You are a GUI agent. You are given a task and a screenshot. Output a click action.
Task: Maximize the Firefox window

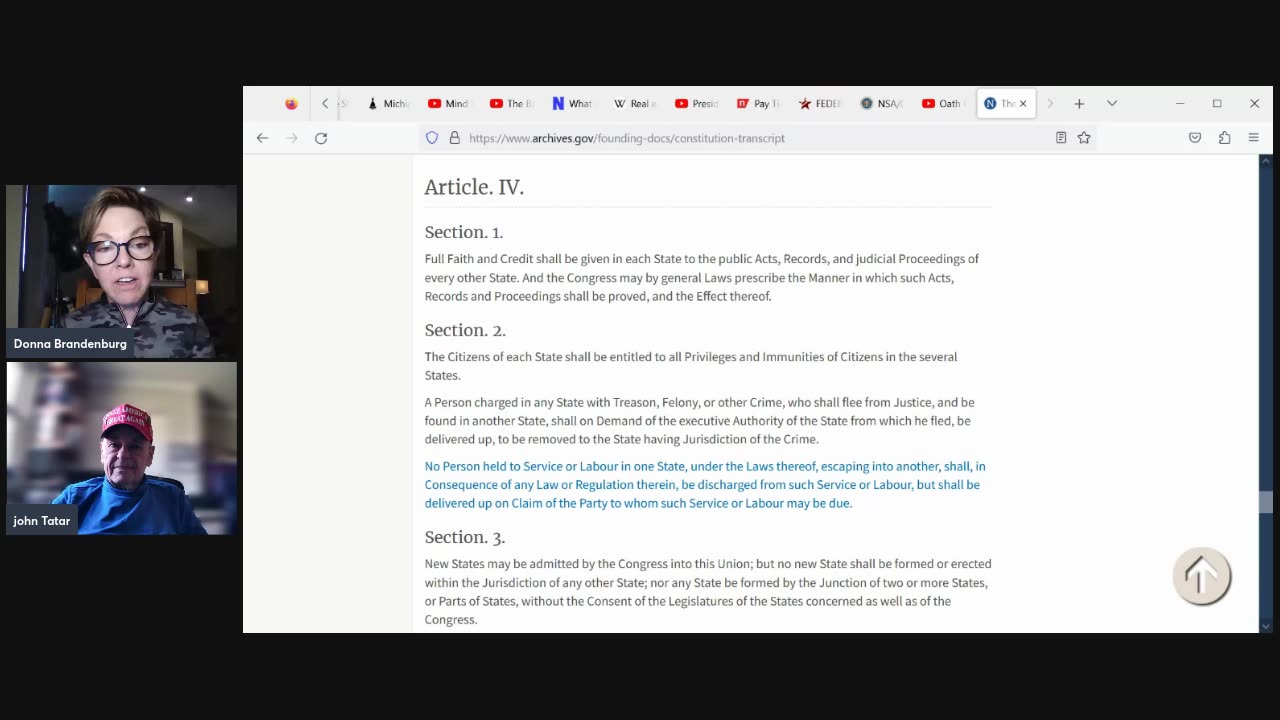(1217, 103)
